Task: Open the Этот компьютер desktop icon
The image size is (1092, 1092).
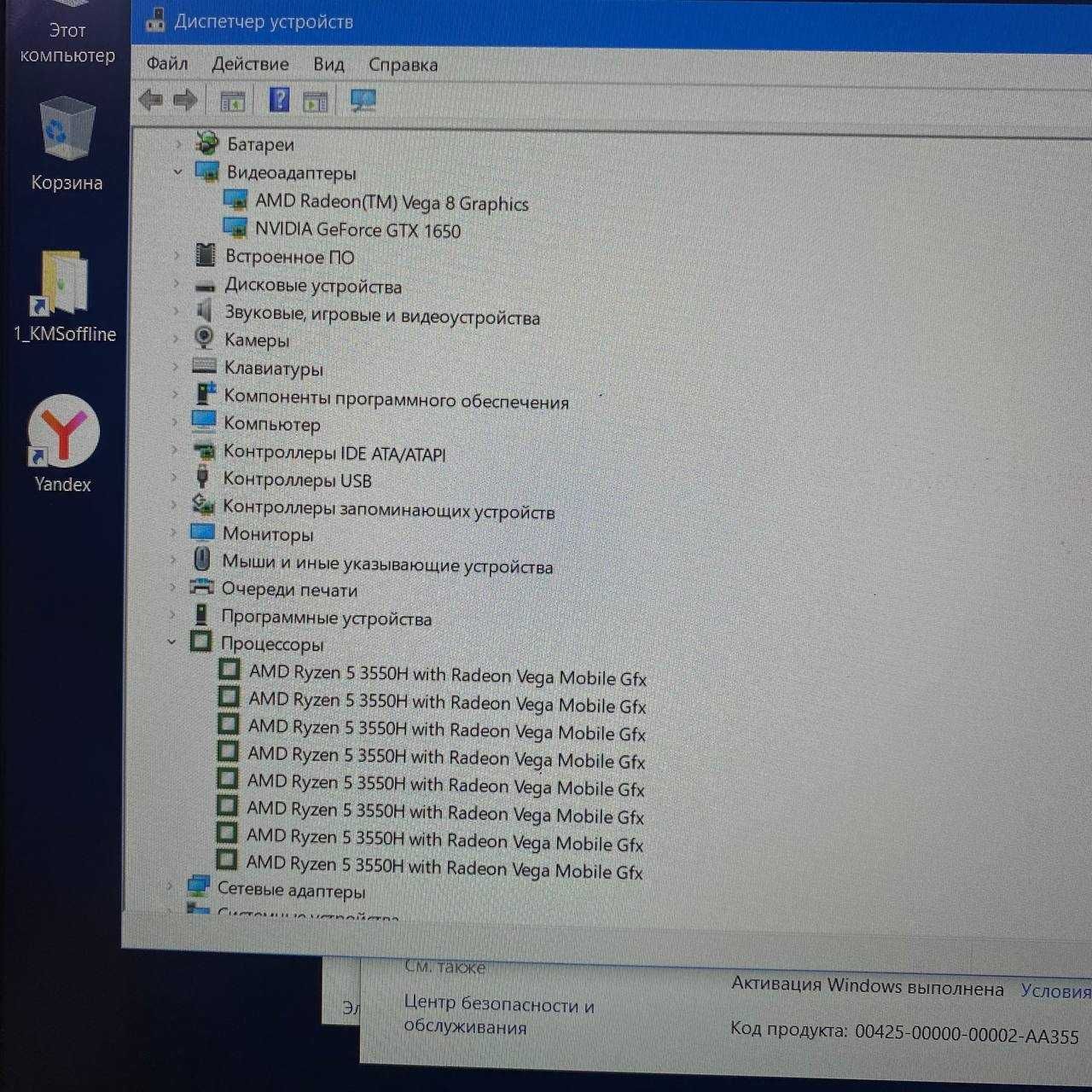Action: pyautogui.click(x=67, y=34)
